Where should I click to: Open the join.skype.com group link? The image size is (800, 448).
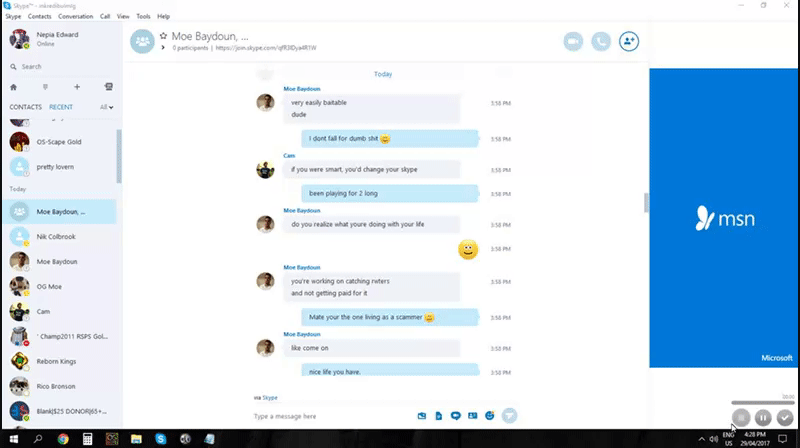pos(266,47)
